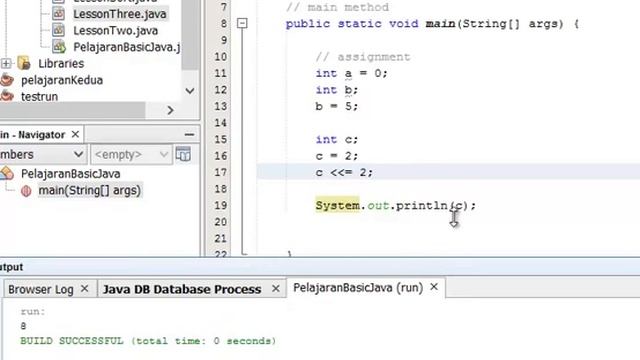
Task: Click the line 'b = 5;'
Action: (x=336, y=106)
